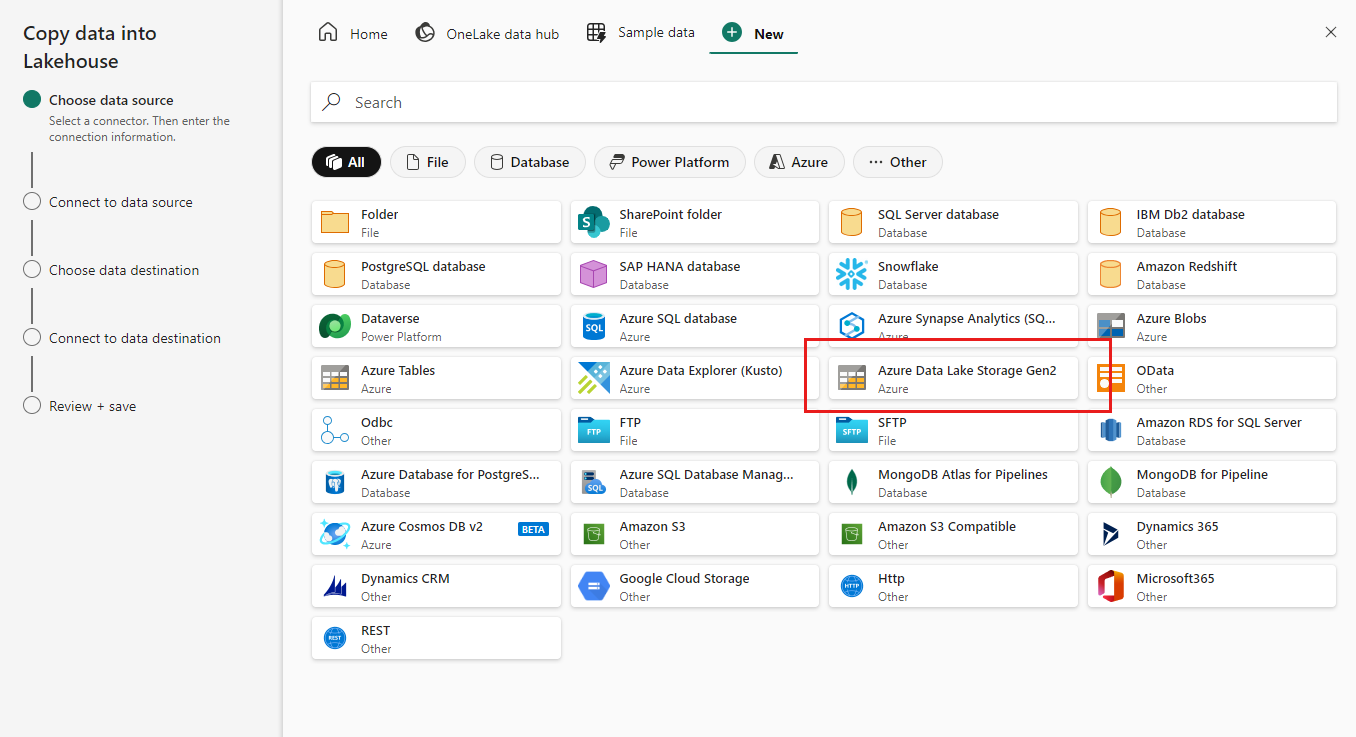
Task: Click the Azure Synapse Analytics icon
Action: [x=851, y=326]
